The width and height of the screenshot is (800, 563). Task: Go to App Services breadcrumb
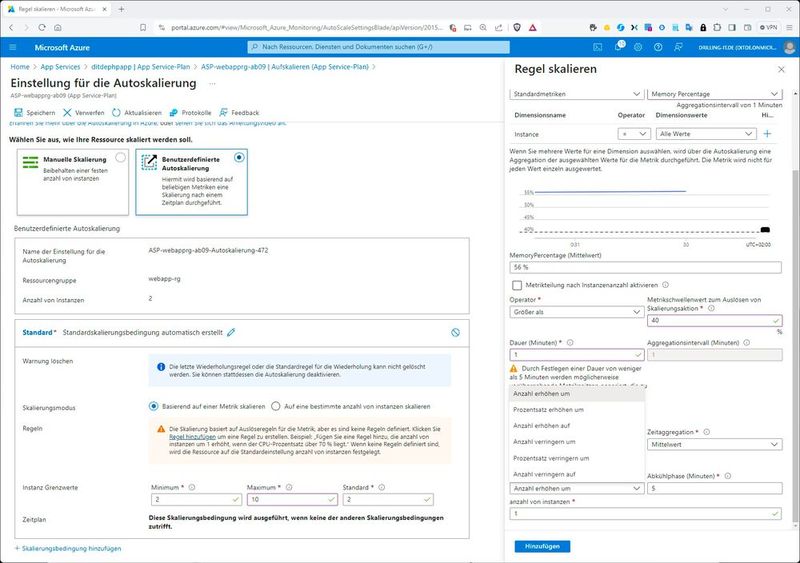(x=60, y=67)
